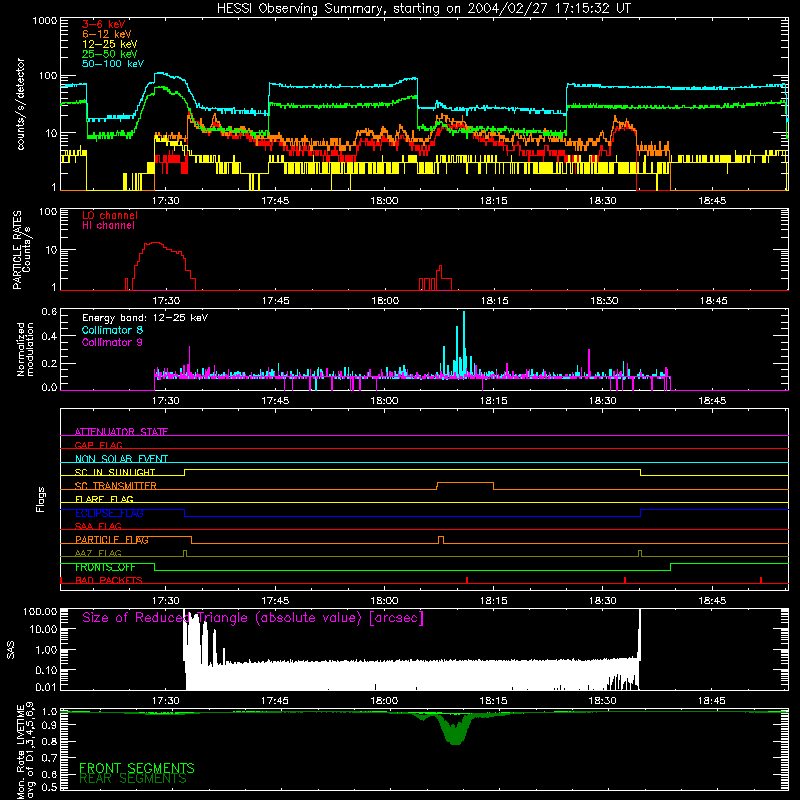The height and width of the screenshot is (800, 800).
Task: Click the SAA FLAG label
Action: [x=98, y=526]
